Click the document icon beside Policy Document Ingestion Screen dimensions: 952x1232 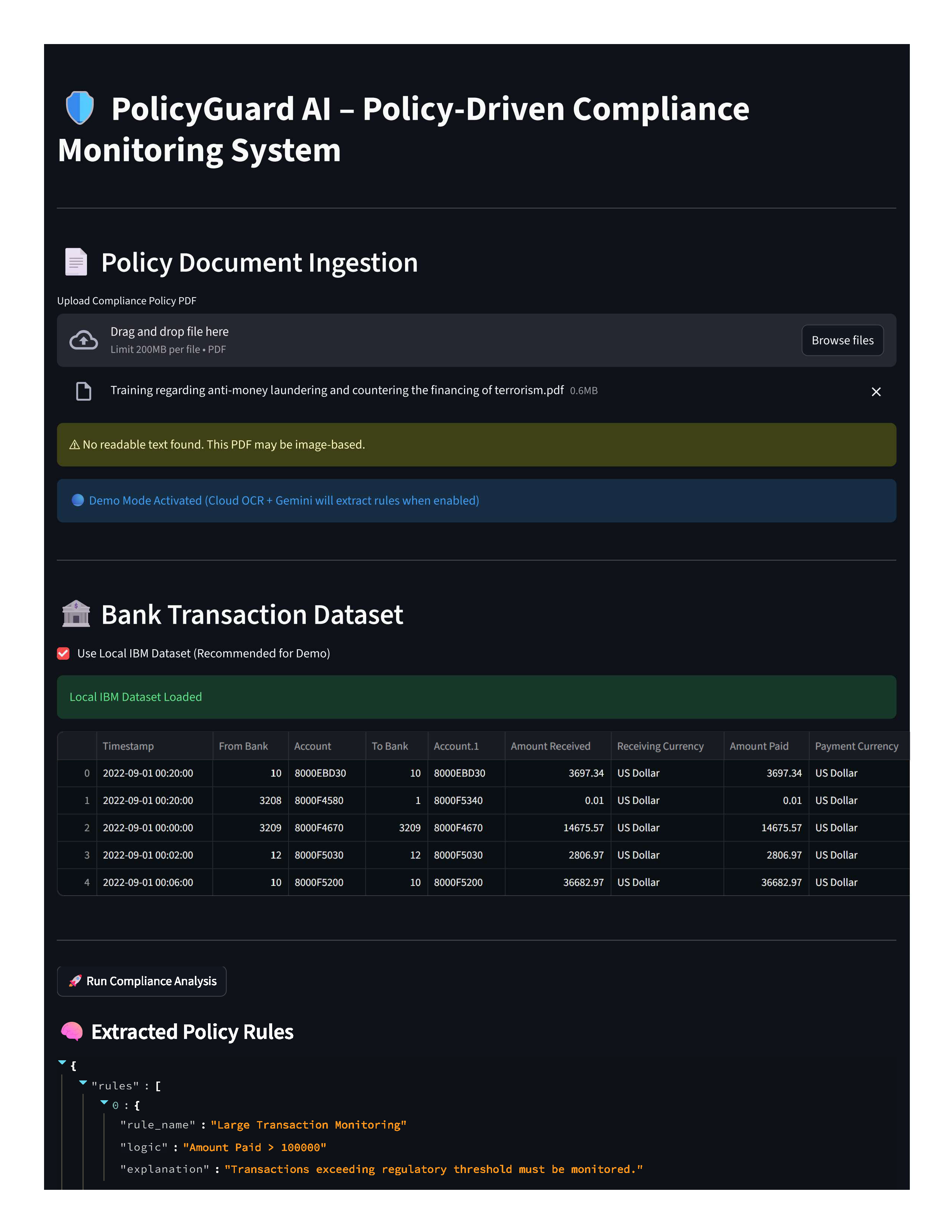[76, 262]
